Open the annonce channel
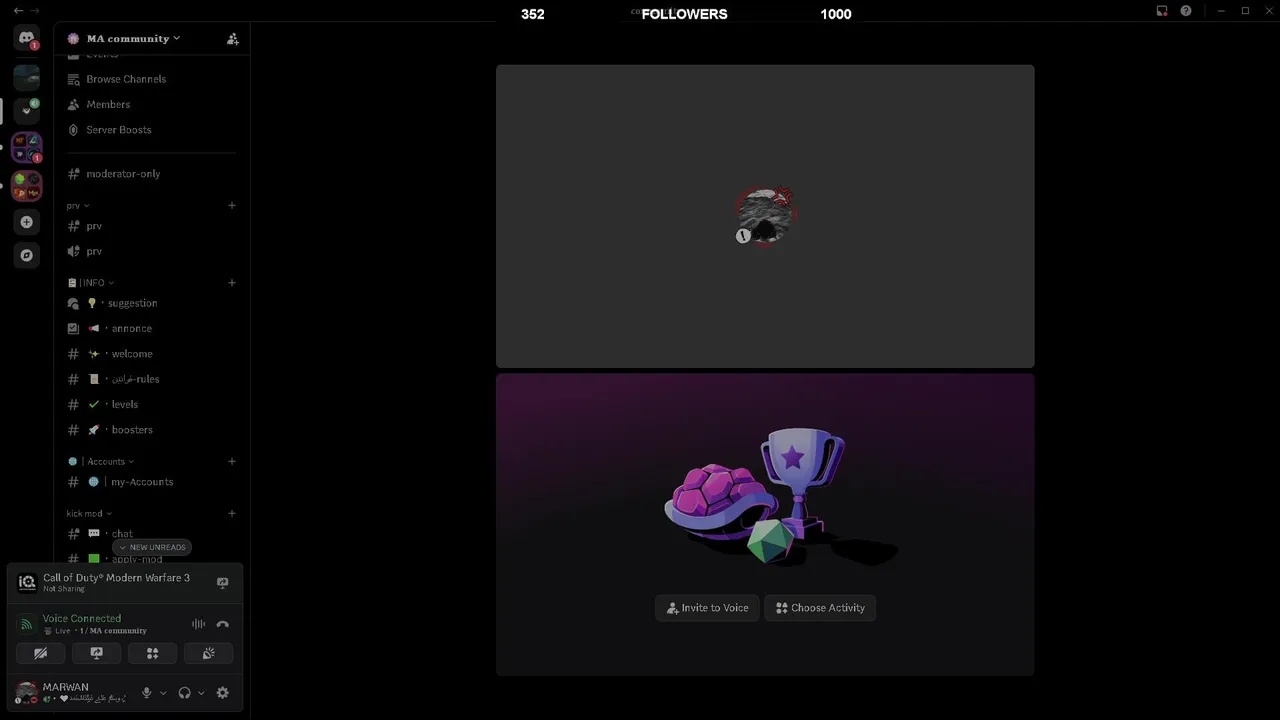The height and width of the screenshot is (720, 1280). [x=150, y=328]
